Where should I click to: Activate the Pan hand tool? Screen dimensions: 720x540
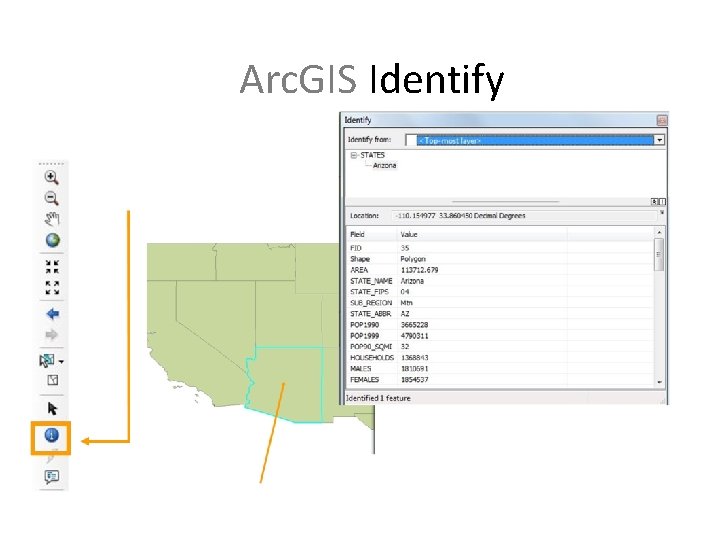coord(52,219)
